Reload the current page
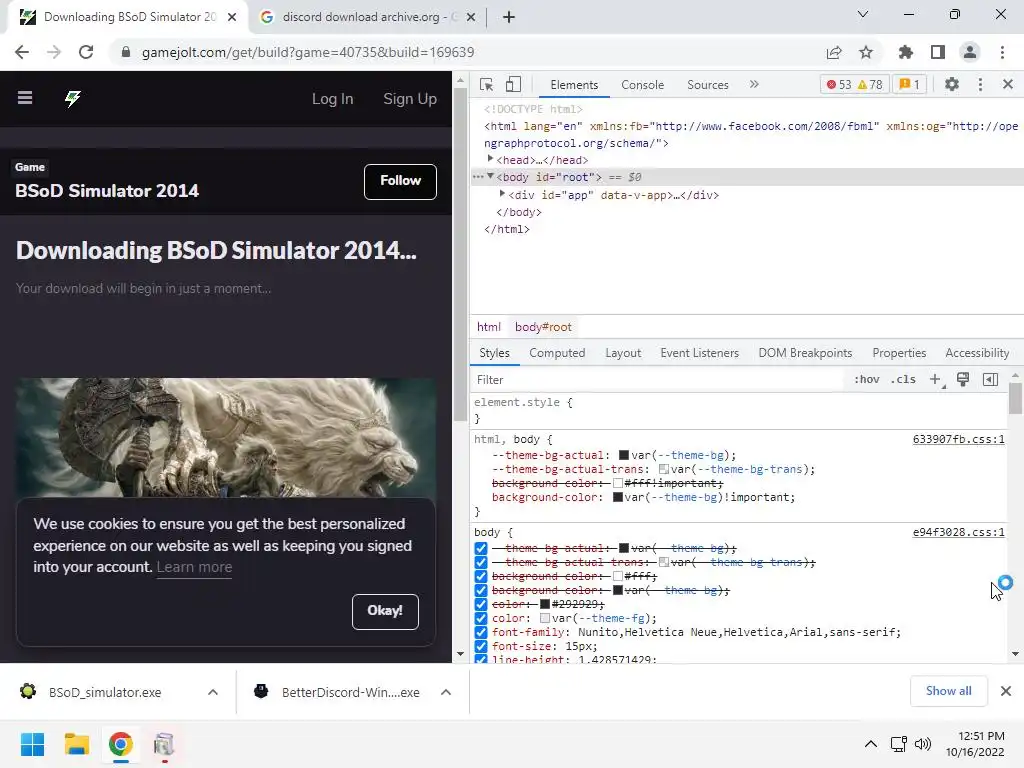The image size is (1024, 768). (x=86, y=52)
